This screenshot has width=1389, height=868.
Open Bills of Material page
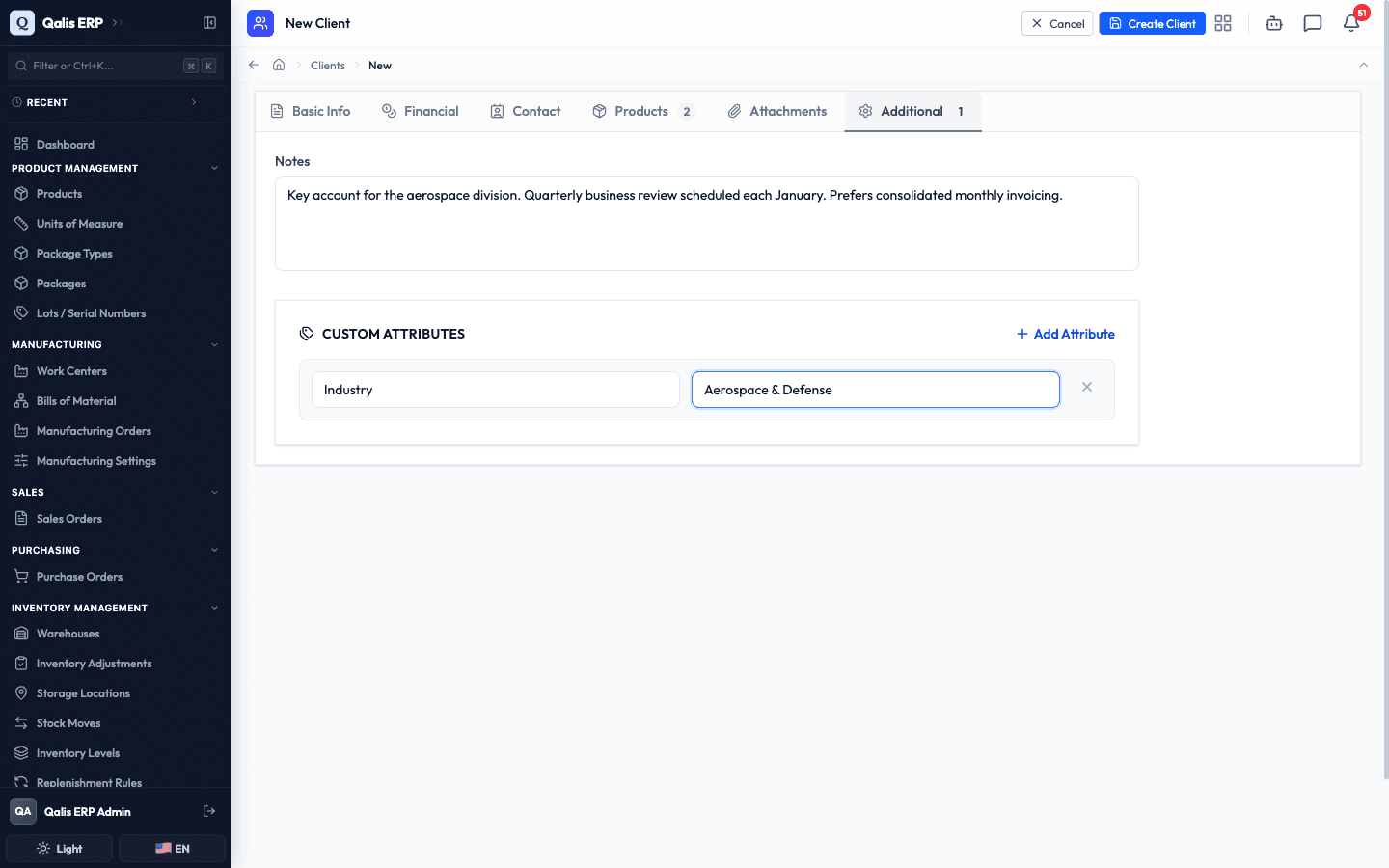[116, 401]
